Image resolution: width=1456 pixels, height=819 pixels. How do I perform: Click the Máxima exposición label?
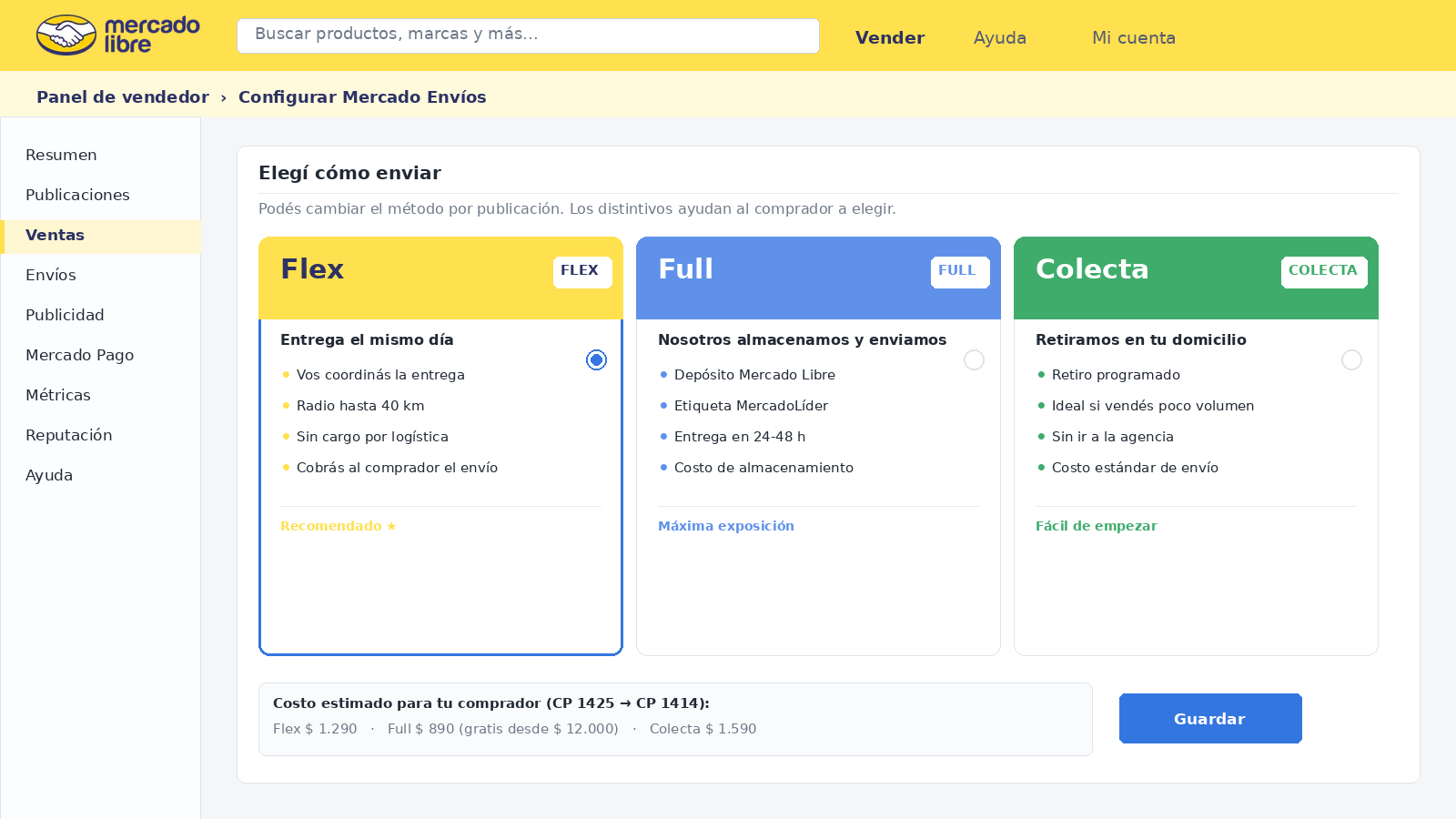coord(726,526)
